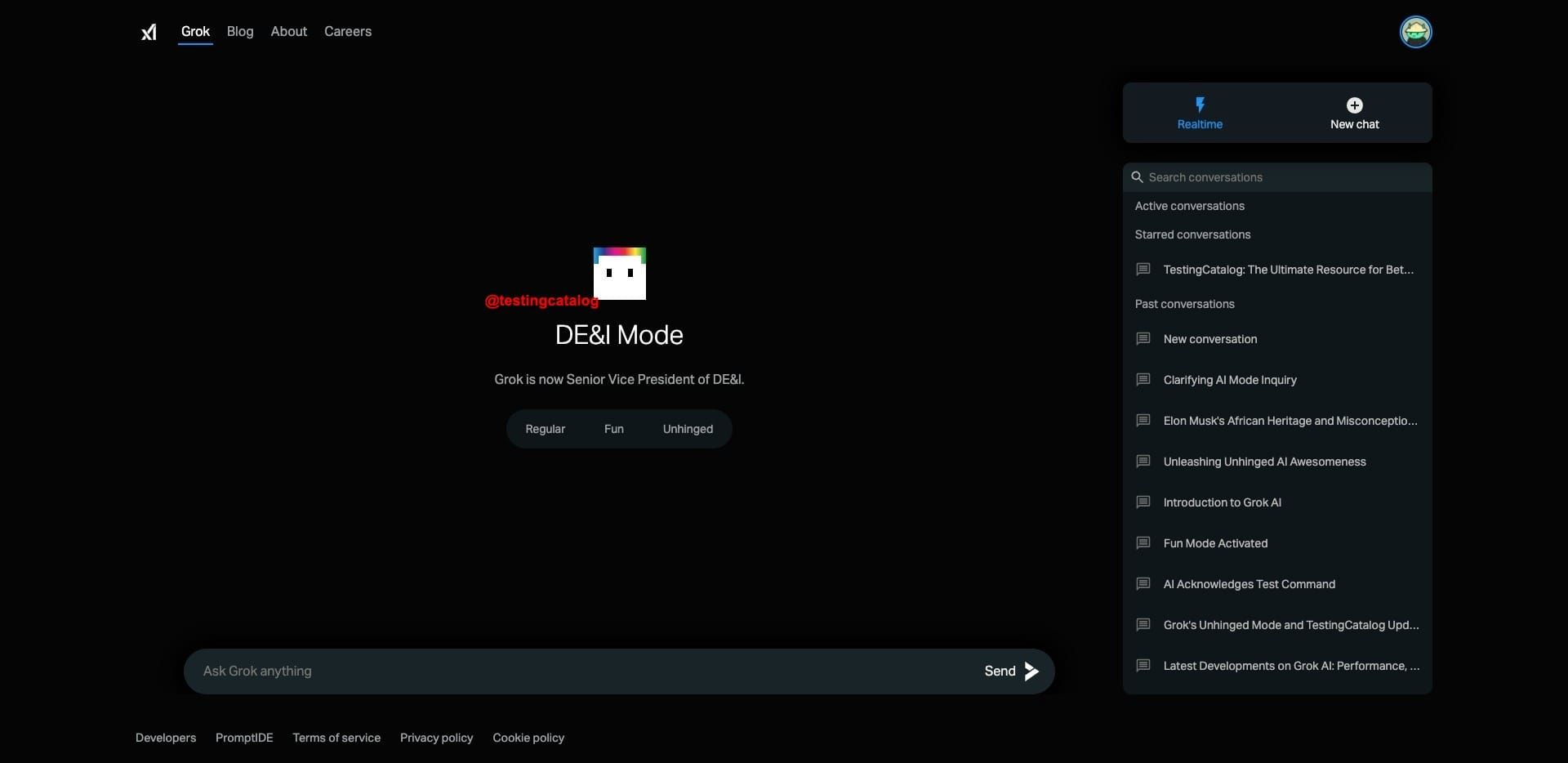
Task: Switch to the Grok tab
Action: [x=195, y=31]
